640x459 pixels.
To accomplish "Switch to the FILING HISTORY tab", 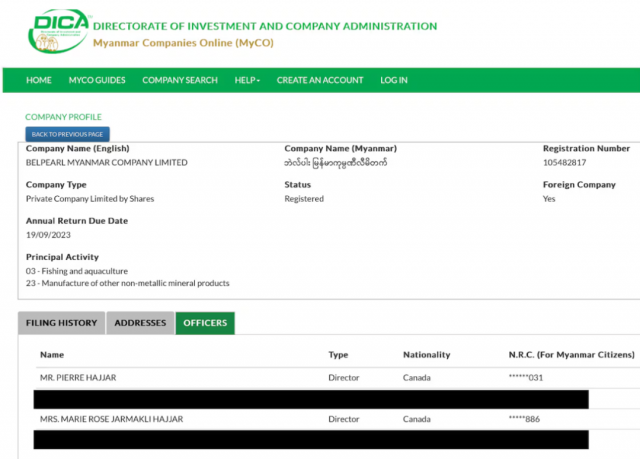I will (62, 323).
